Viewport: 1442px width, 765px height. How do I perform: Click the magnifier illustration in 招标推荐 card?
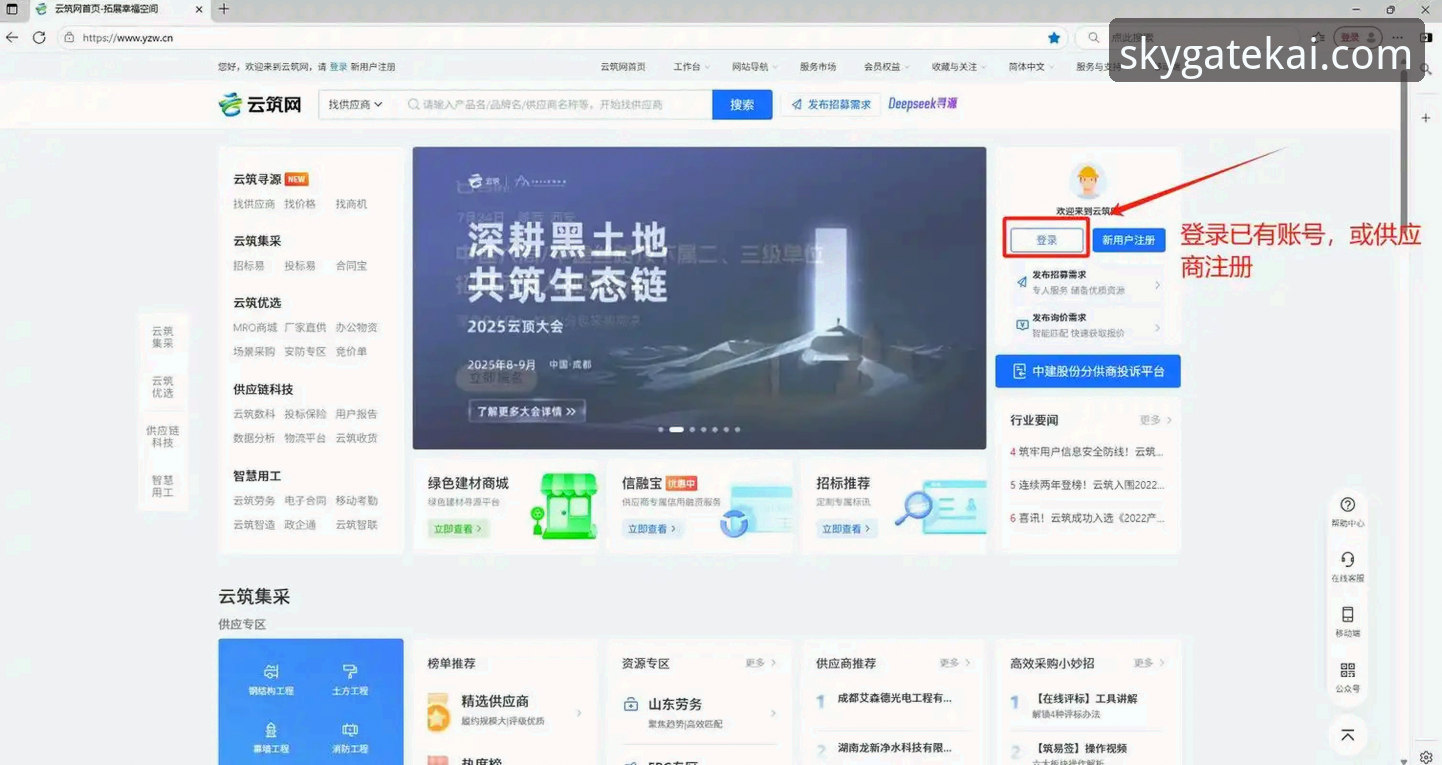click(x=912, y=511)
